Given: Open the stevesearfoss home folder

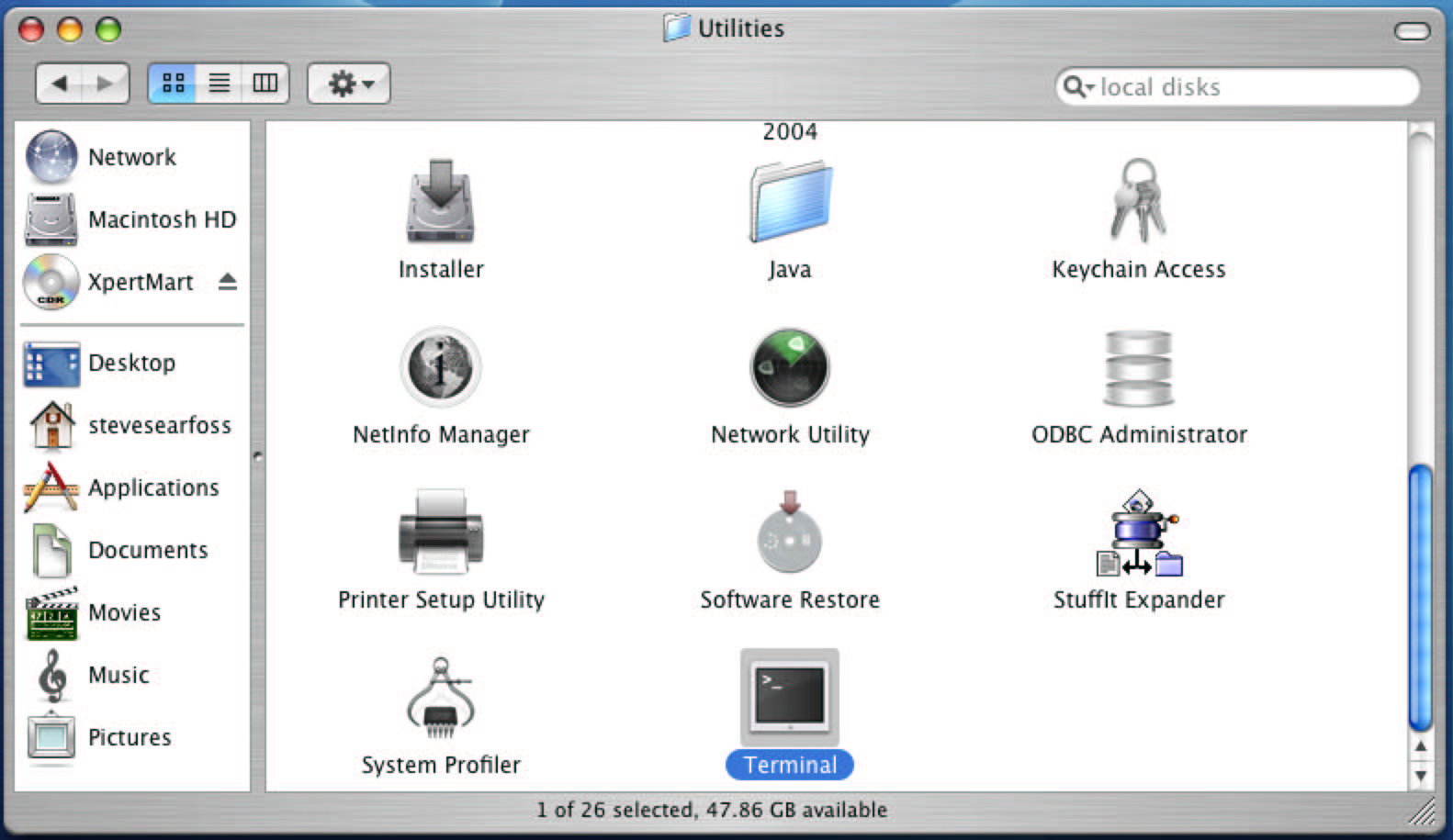Looking at the screenshot, I should point(132,425).
